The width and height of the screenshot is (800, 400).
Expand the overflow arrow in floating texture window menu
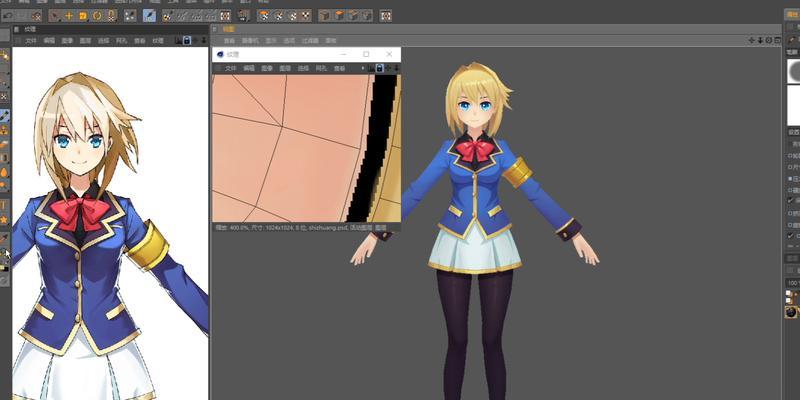coord(363,68)
